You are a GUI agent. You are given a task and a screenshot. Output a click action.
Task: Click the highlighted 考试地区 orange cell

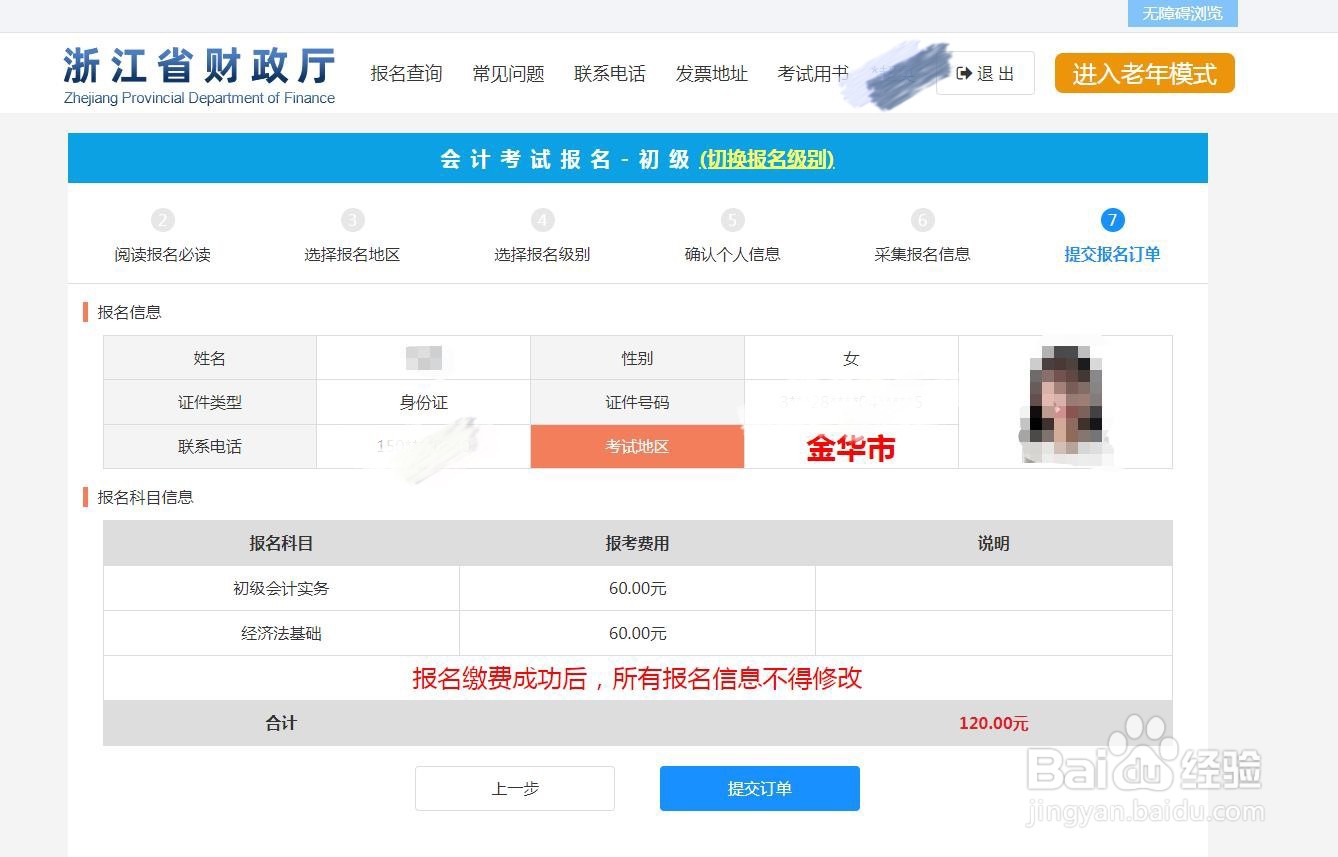click(637, 446)
